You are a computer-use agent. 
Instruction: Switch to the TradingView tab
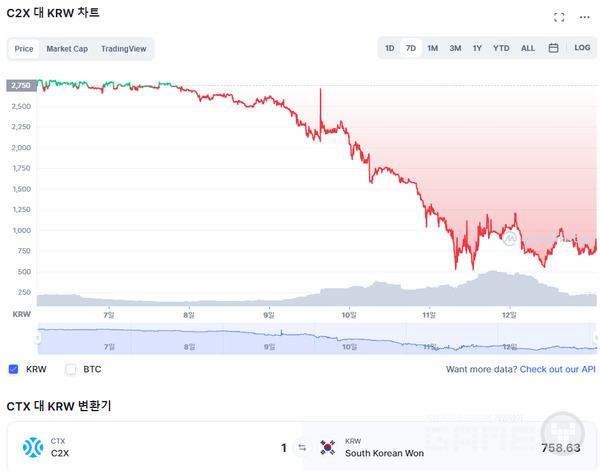[123, 48]
